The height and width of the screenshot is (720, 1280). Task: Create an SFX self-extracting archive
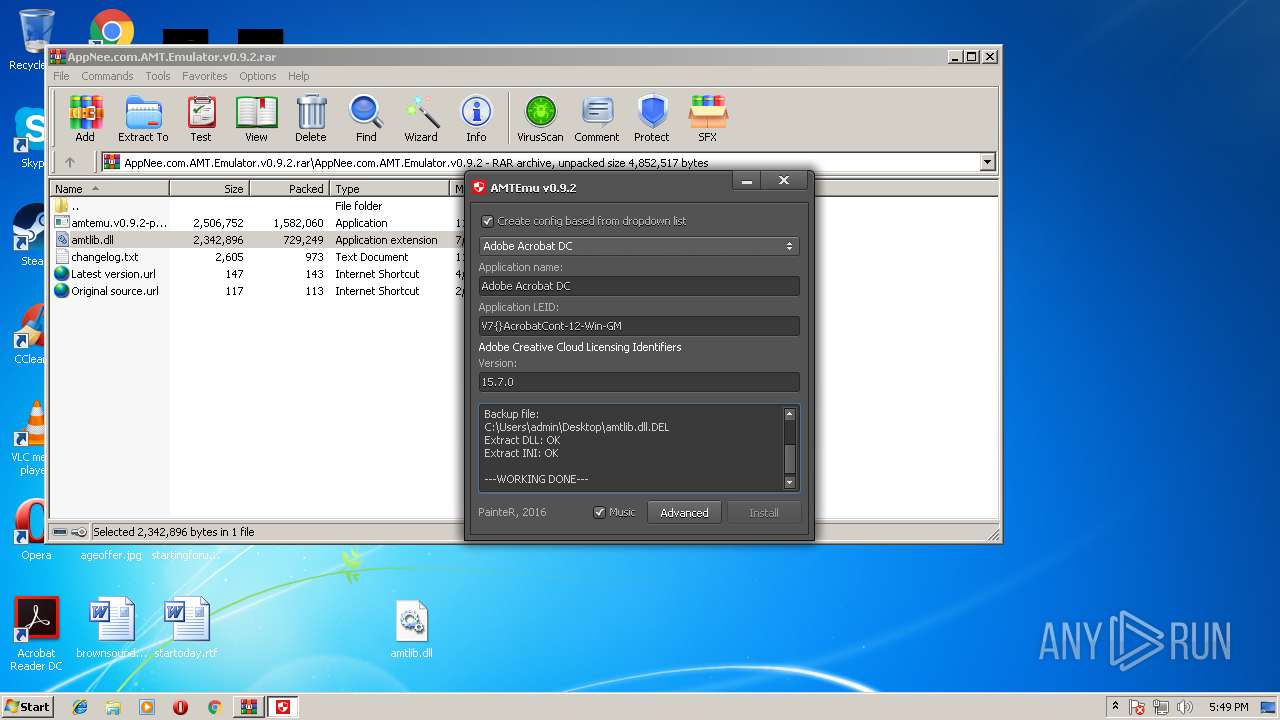point(707,119)
